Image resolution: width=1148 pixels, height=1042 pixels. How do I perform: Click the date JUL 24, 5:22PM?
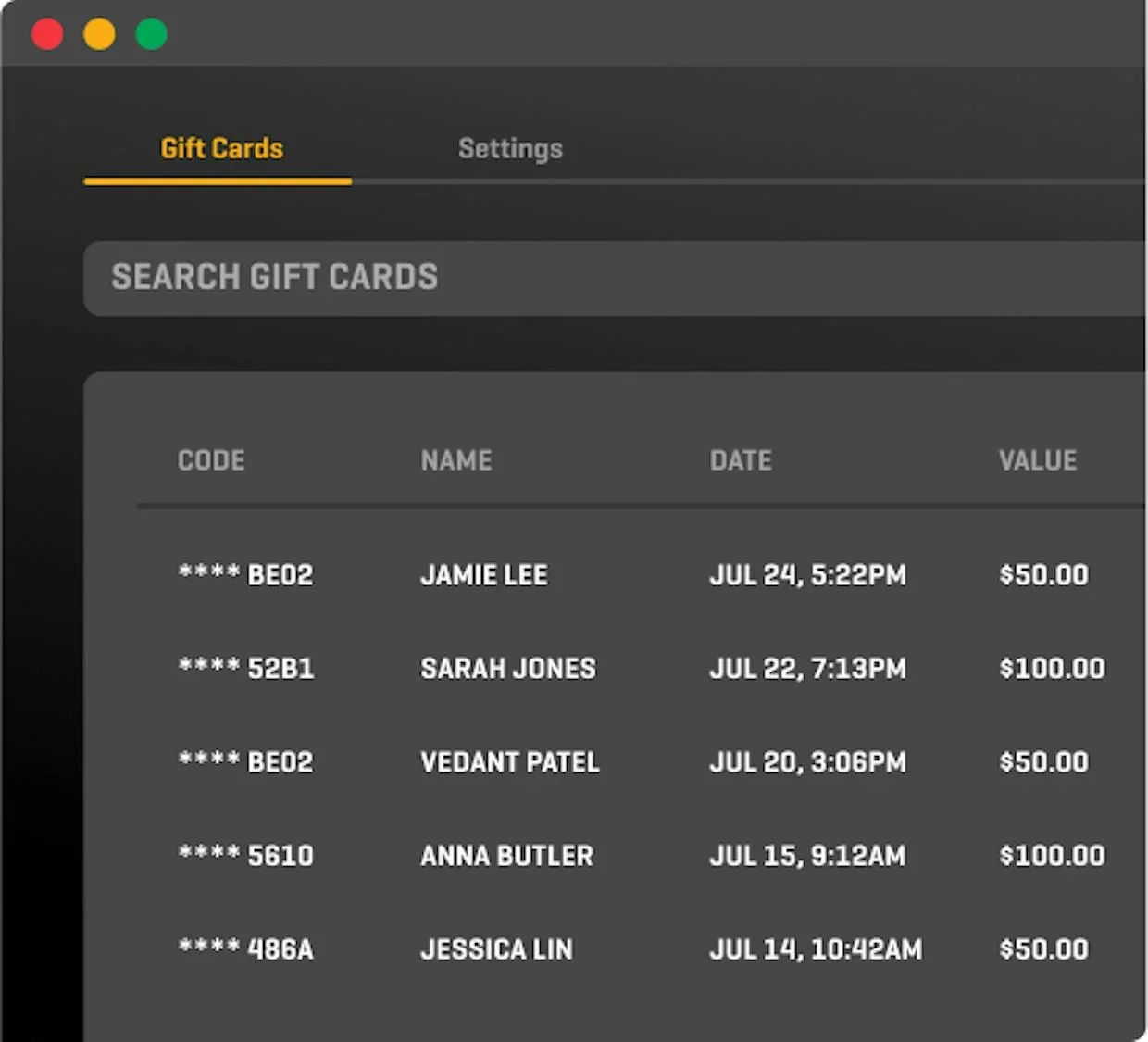(807, 575)
